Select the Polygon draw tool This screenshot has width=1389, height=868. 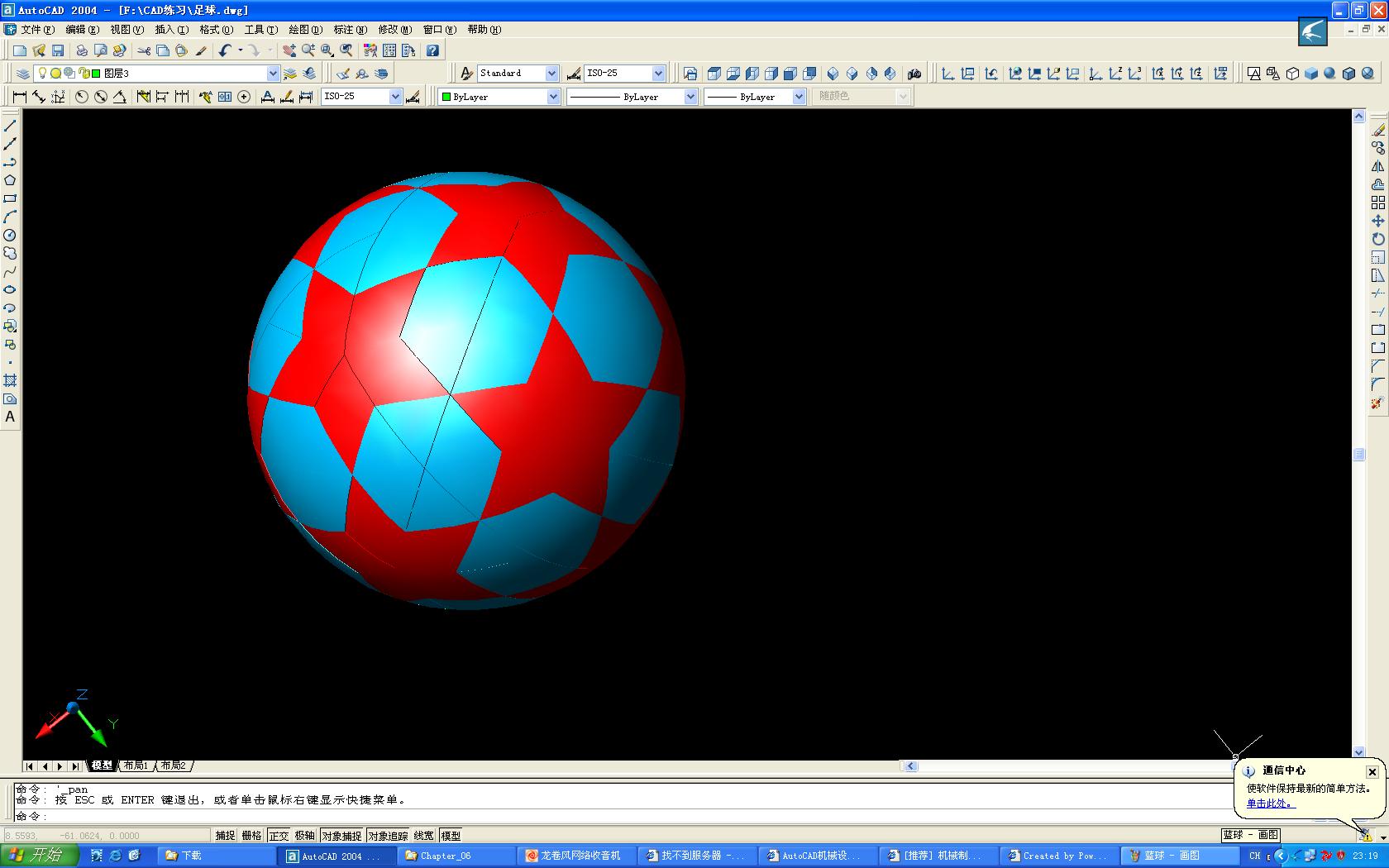10,180
